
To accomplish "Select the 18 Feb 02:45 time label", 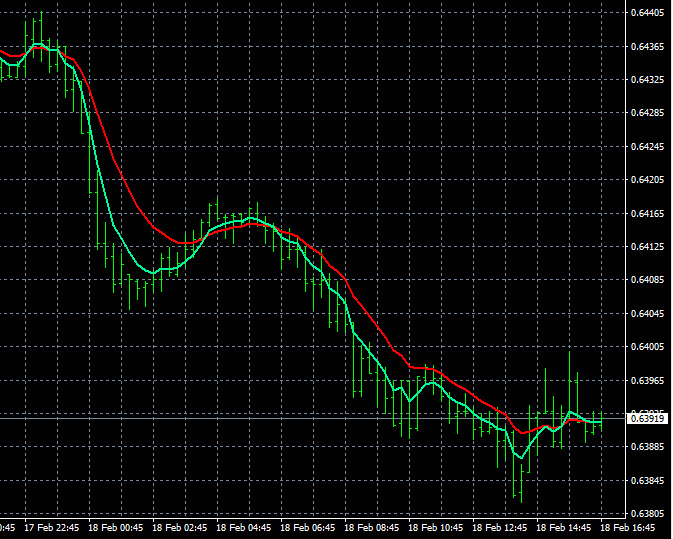I will coord(179,527).
